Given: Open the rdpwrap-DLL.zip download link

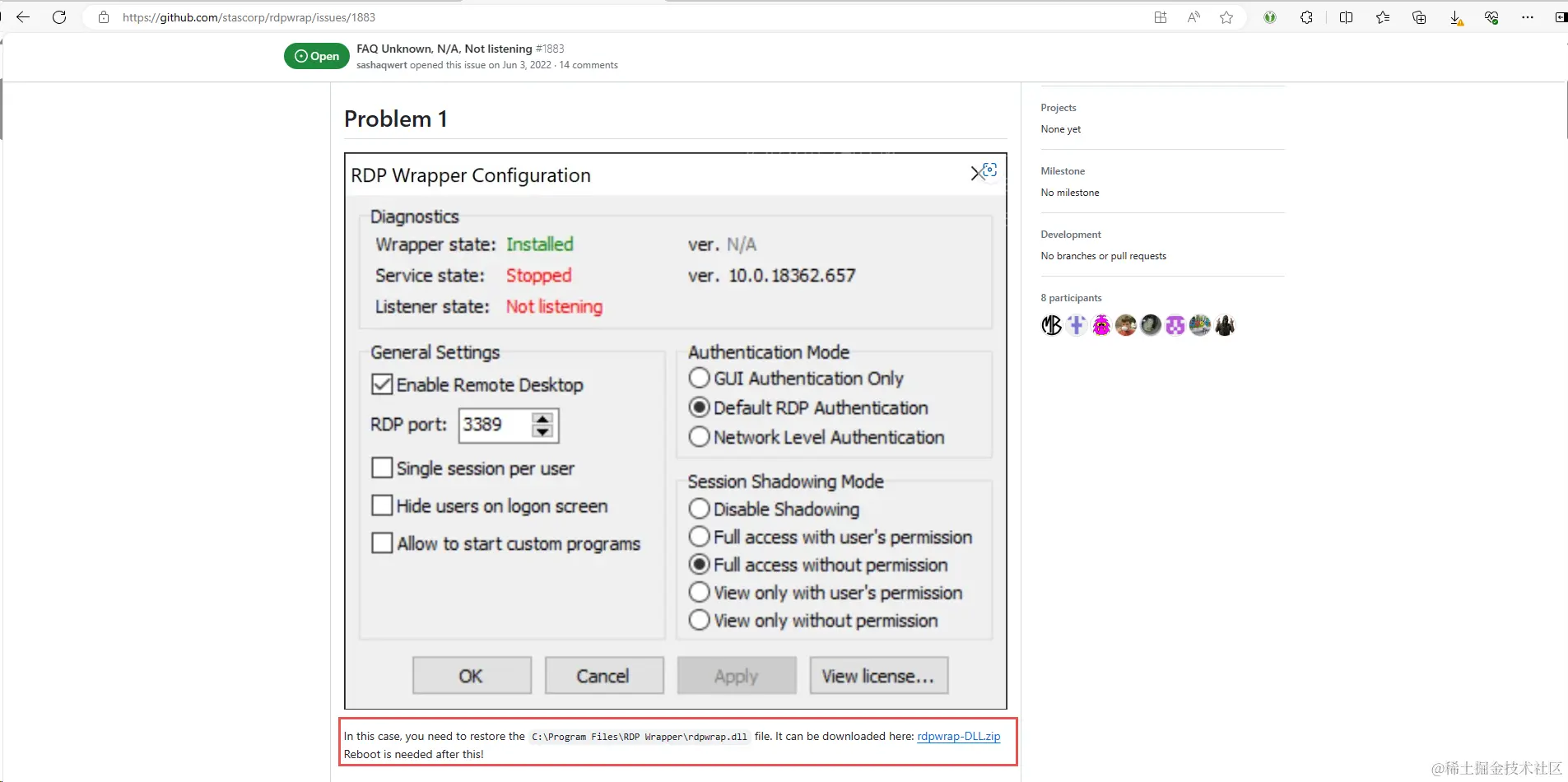Looking at the screenshot, I should (x=959, y=737).
